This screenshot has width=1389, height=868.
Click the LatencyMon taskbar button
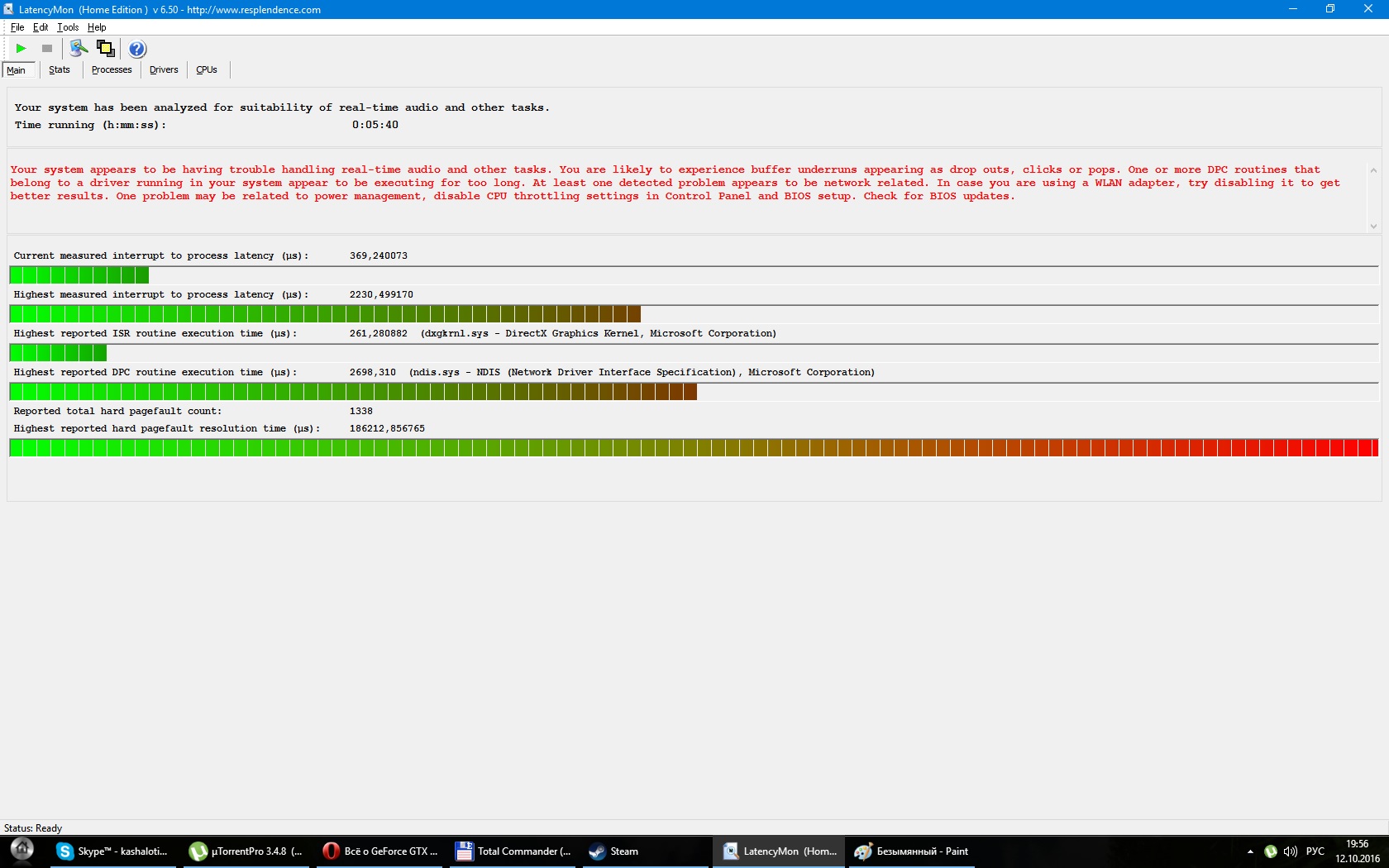click(x=779, y=851)
